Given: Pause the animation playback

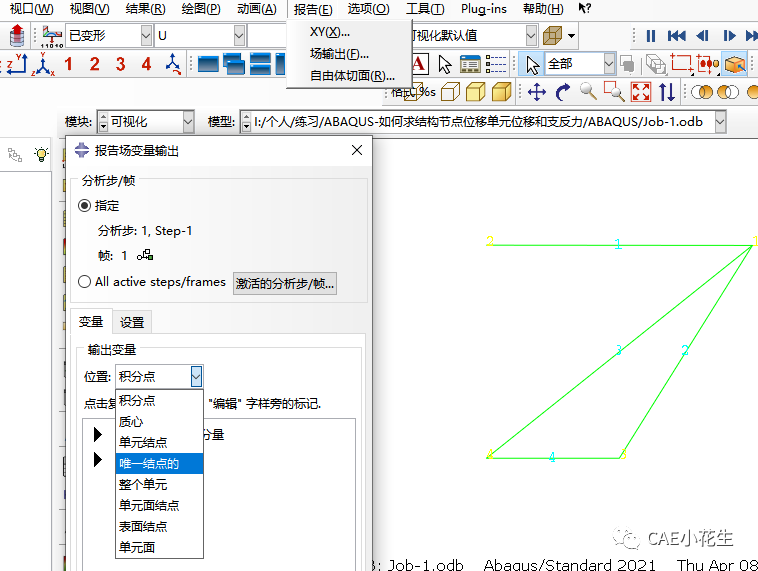Looking at the screenshot, I should pyautogui.click(x=651, y=36).
